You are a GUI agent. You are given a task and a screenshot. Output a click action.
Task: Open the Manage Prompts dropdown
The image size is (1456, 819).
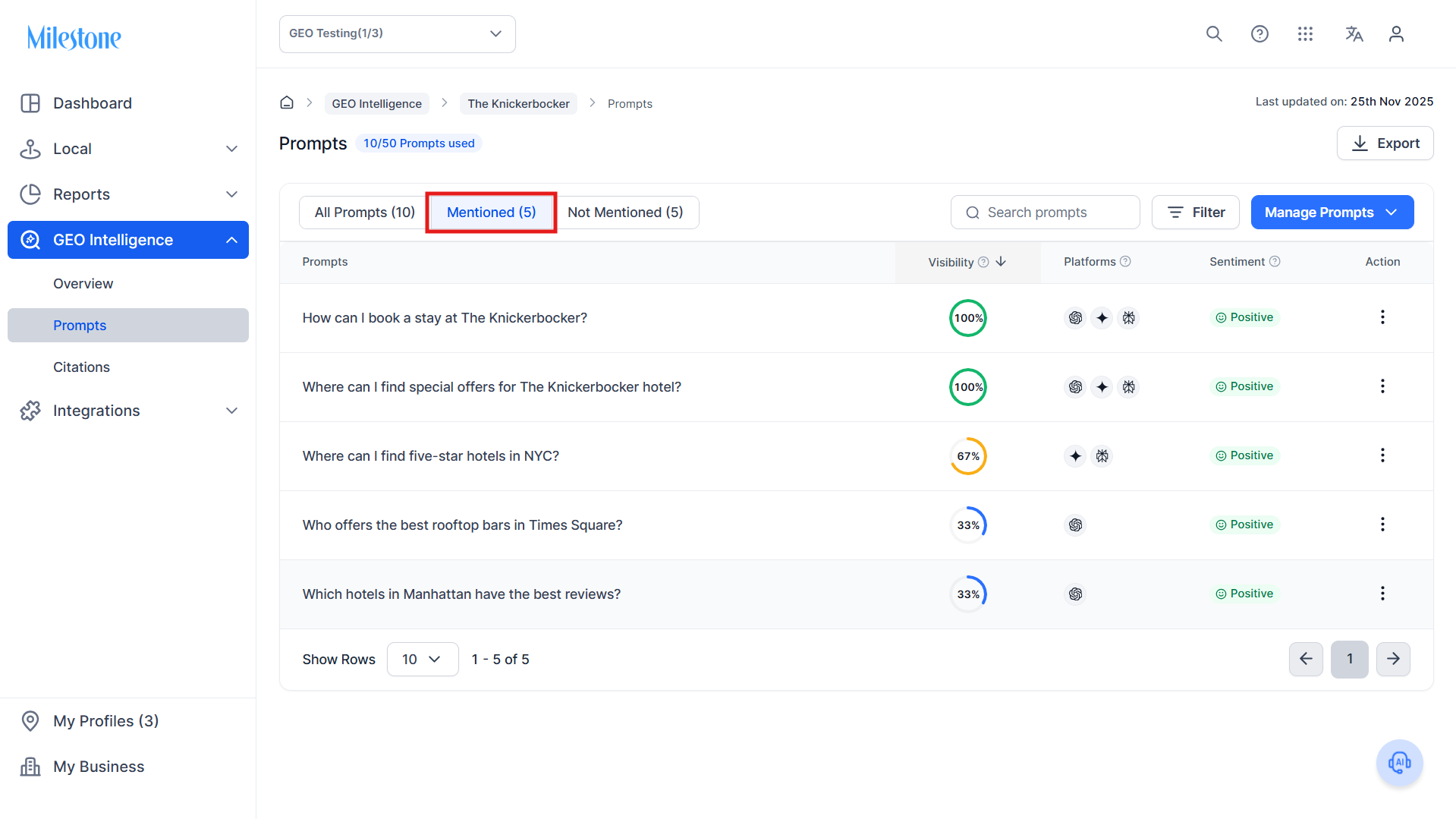coord(1332,213)
